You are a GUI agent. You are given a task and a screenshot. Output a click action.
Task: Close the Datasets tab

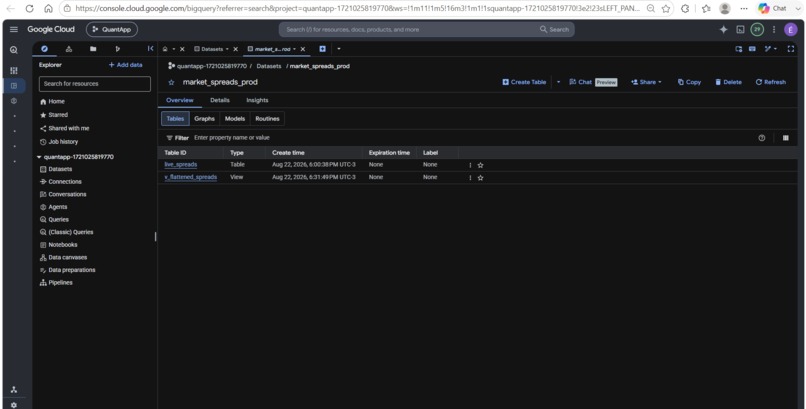coord(235,49)
